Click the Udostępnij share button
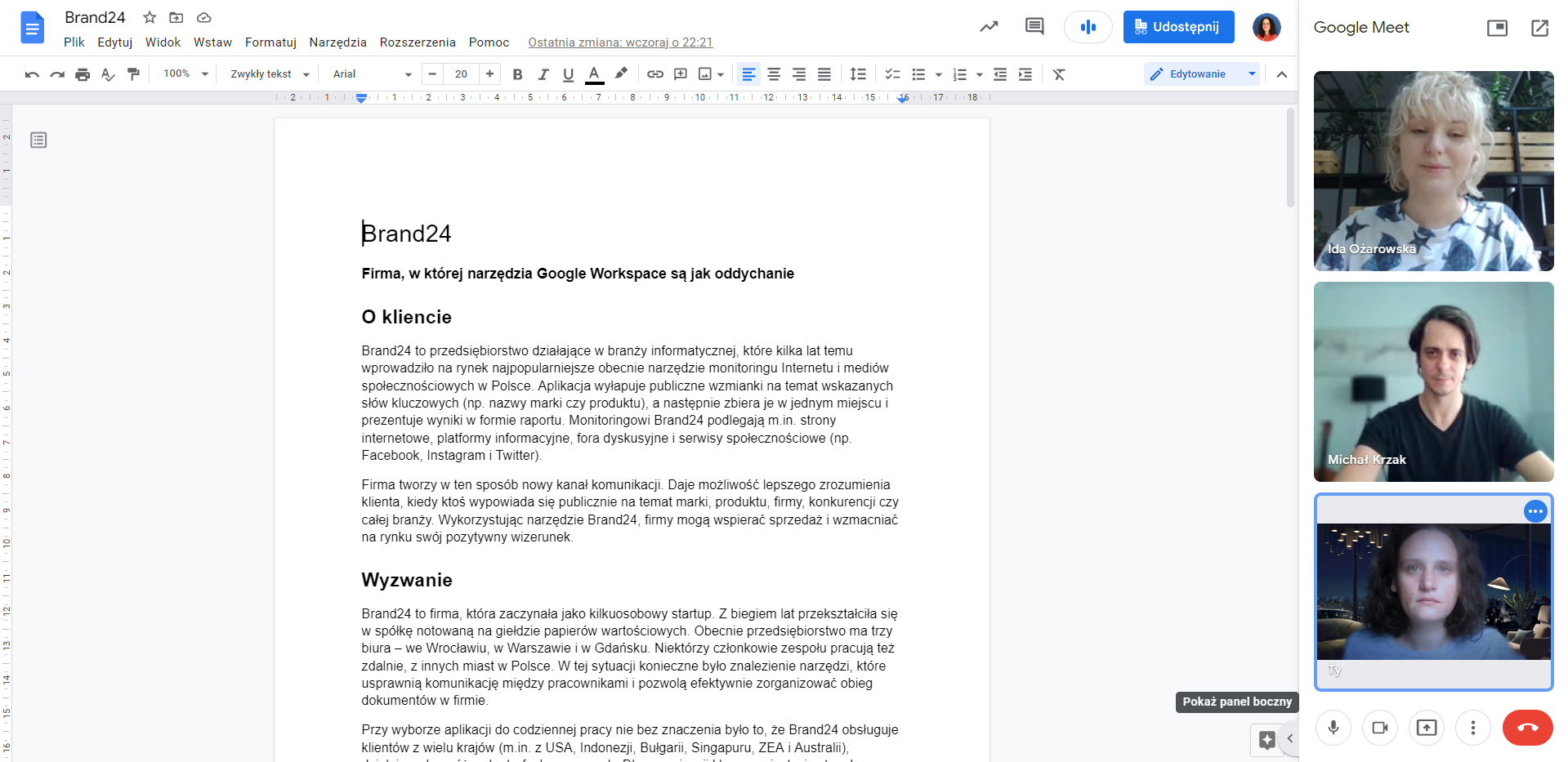 1178,27
